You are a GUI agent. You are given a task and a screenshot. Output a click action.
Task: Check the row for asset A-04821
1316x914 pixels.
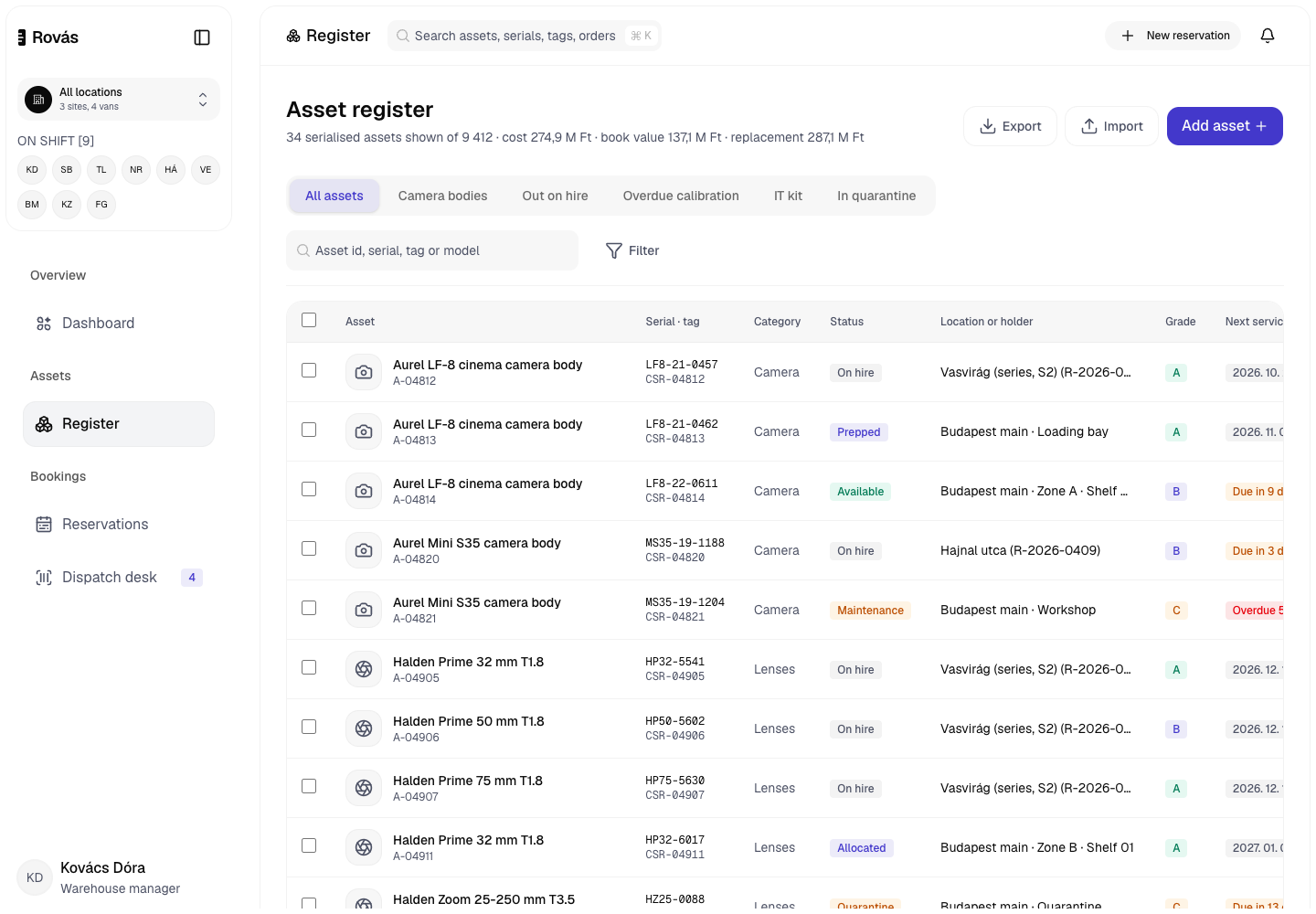pos(309,608)
